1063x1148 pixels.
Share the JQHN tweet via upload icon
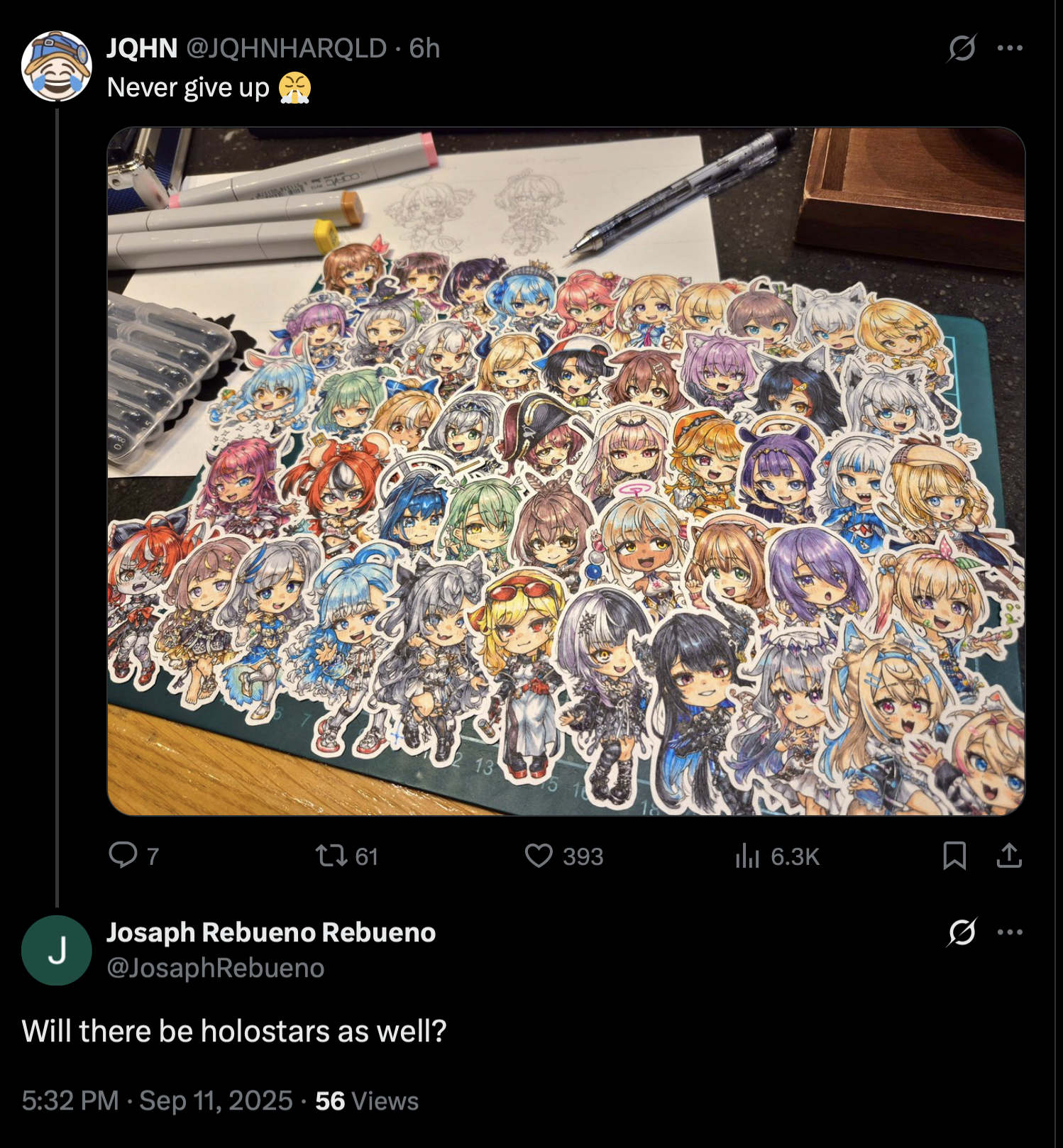coord(1009,856)
